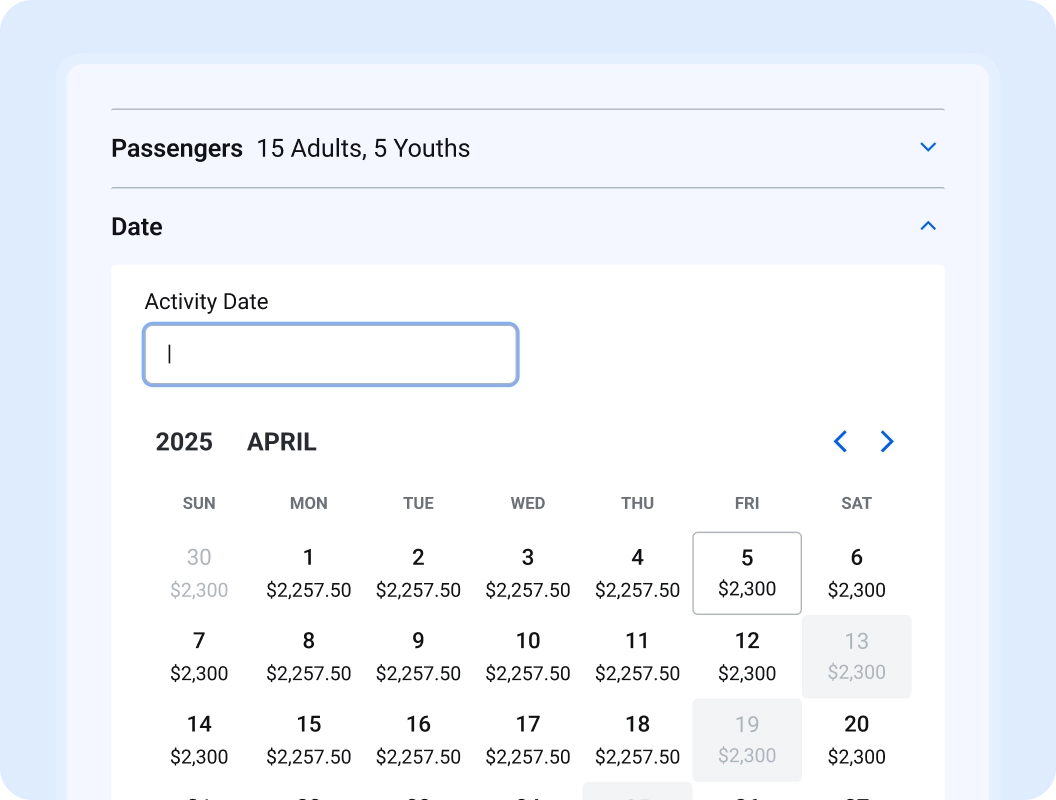This screenshot has height=800, width=1056.
Task: Select April 12 date cell
Action: pos(747,656)
